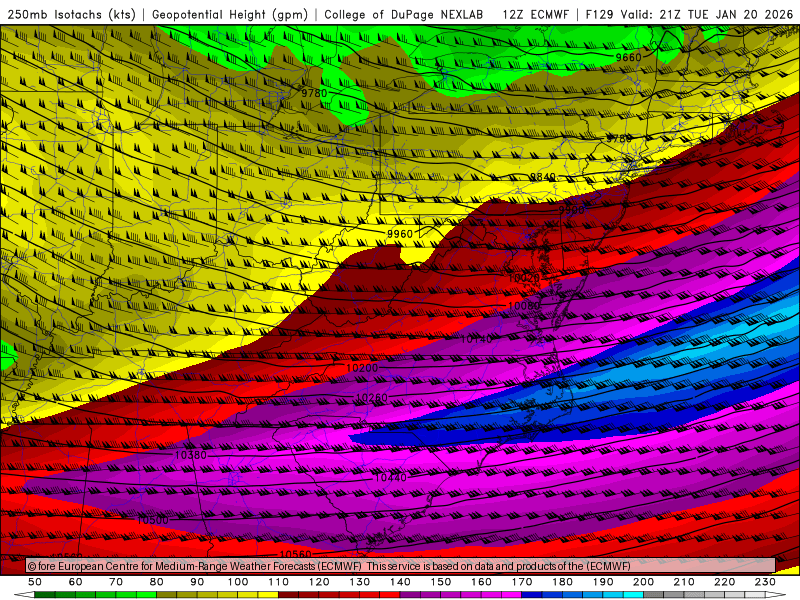800x600 pixels.
Task: Click the 10440 height contour label
Action: [391, 478]
